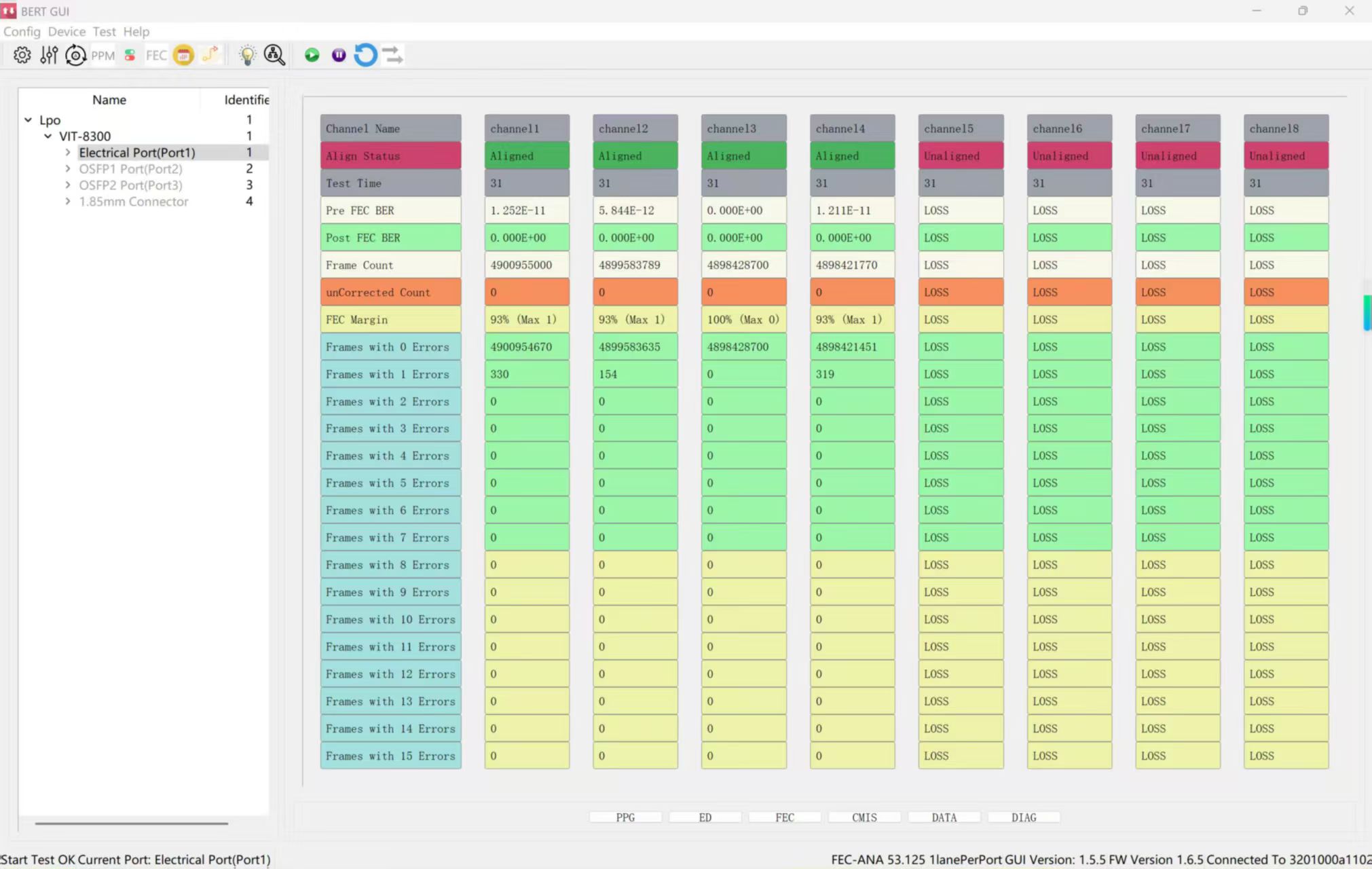Collapse the Lpo tree node
1372x869 pixels.
[28, 120]
